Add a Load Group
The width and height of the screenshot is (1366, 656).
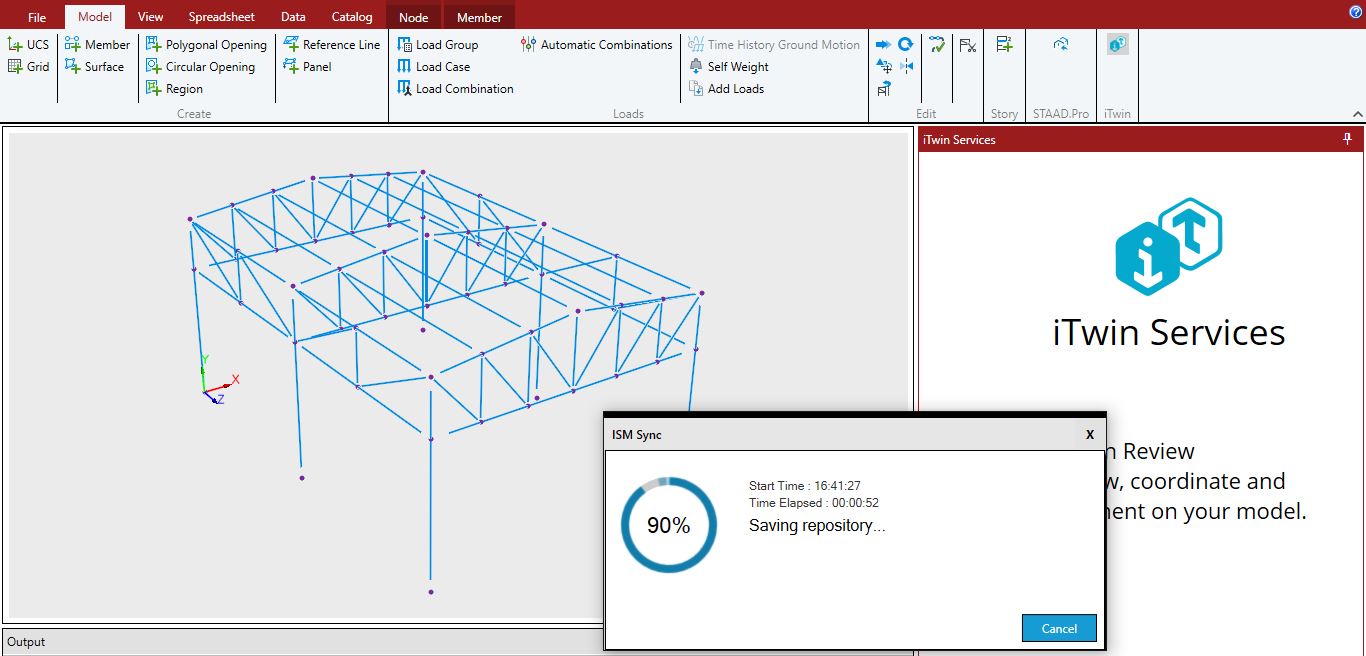[437, 45]
